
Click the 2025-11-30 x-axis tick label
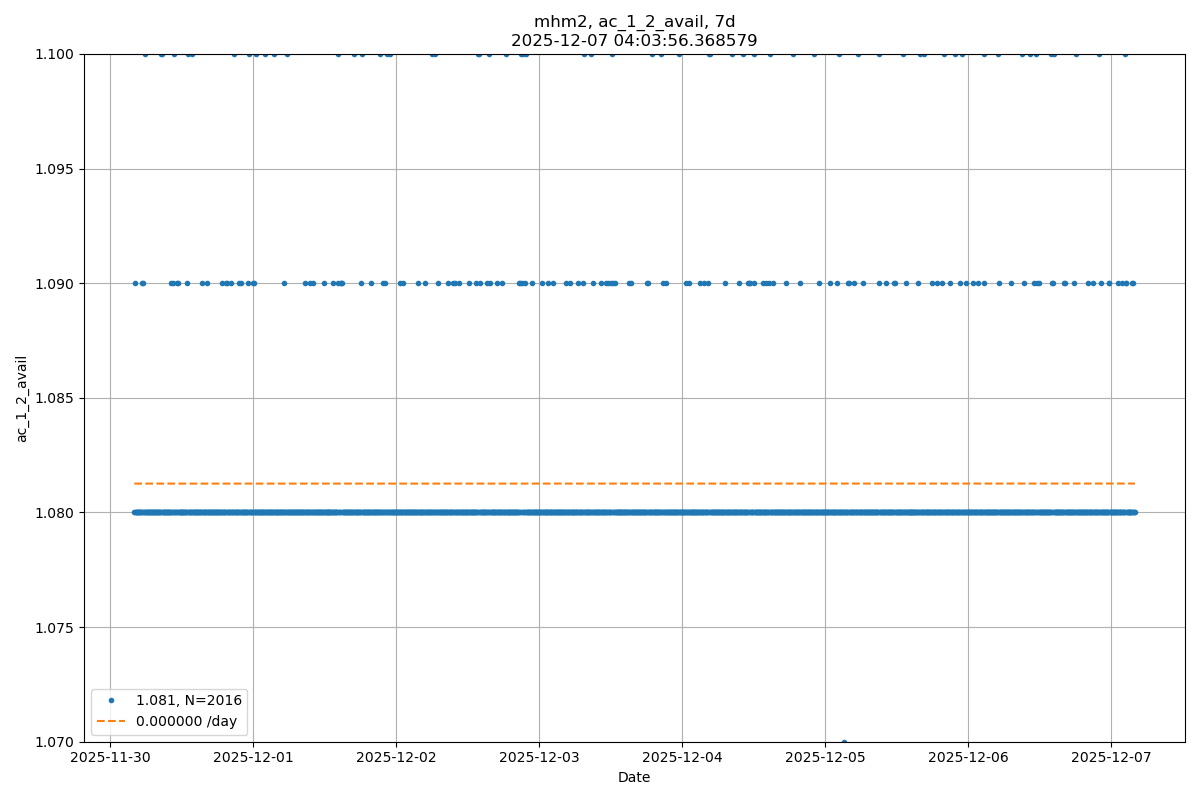[110, 758]
